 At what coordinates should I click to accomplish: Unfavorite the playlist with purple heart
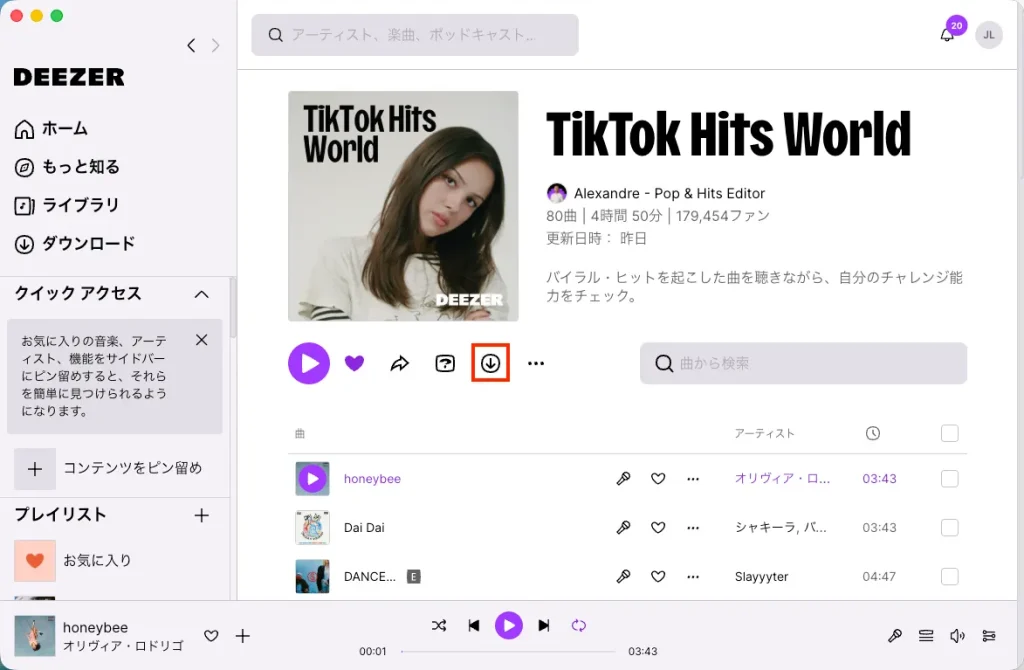coord(354,363)
